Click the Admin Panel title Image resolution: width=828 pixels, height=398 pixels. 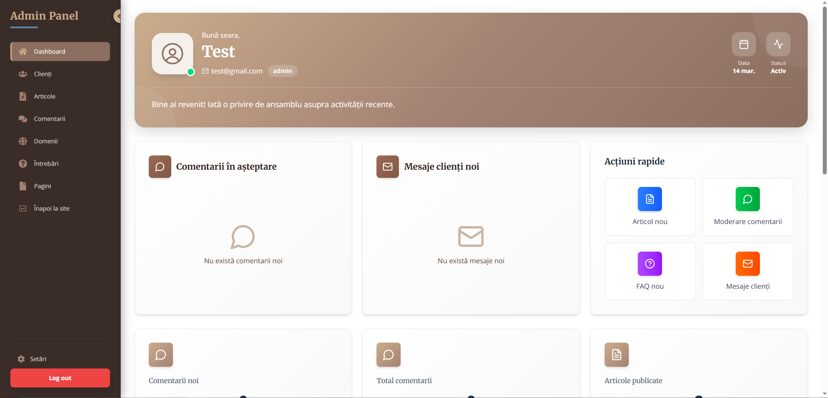[44, 16]
